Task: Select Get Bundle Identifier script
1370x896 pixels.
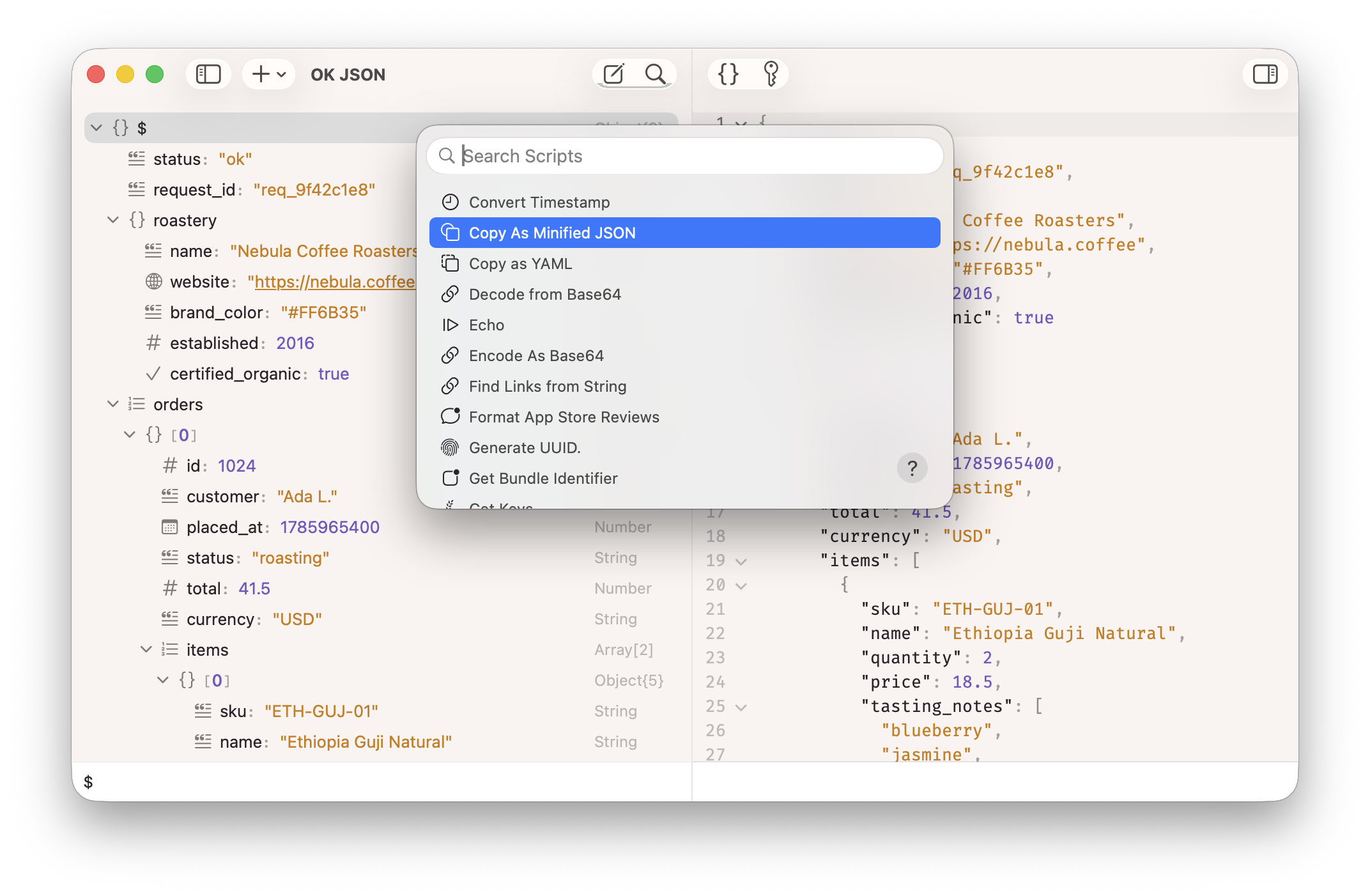Action: pyautogui.click(x=685, y=478)
